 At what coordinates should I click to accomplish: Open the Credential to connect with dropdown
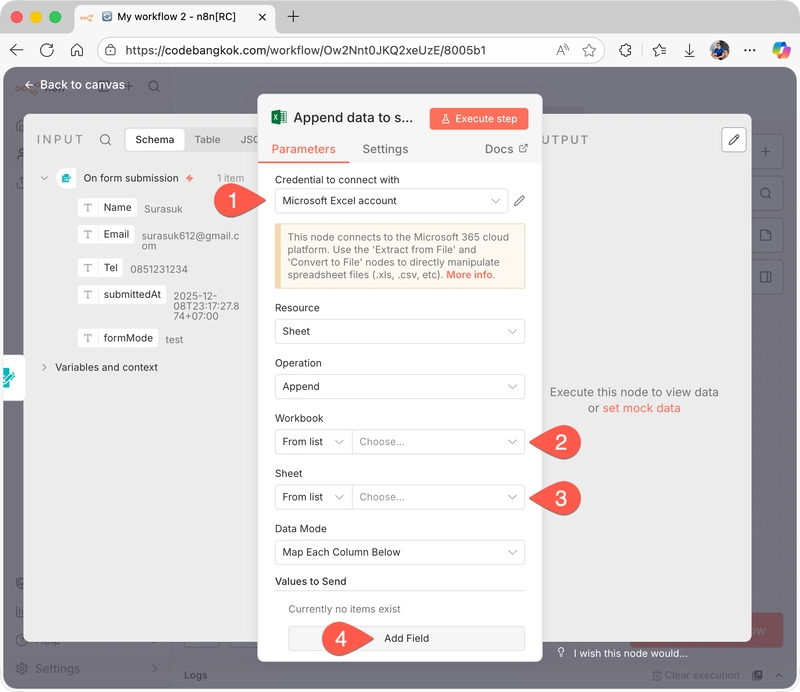coord(390,201)
